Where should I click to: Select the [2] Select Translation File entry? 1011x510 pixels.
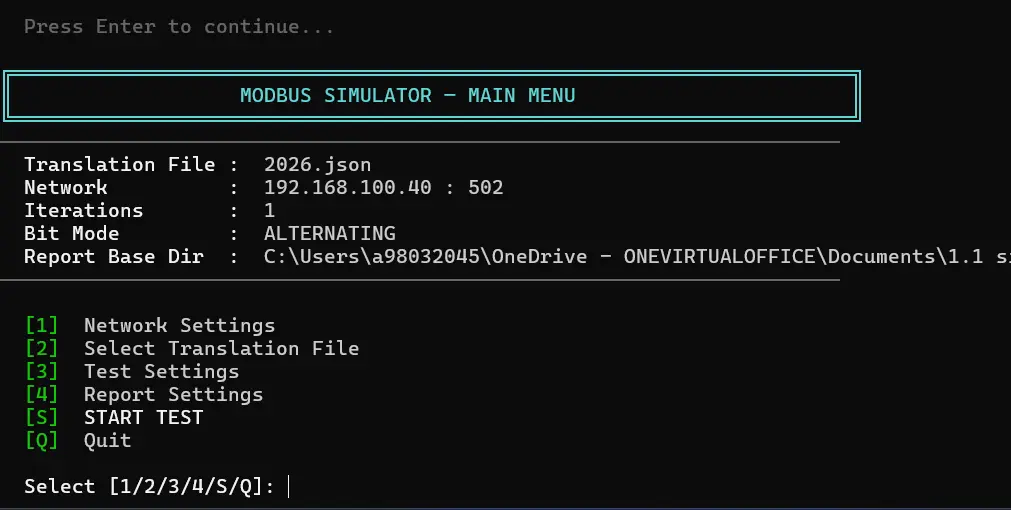click(191, 349)
